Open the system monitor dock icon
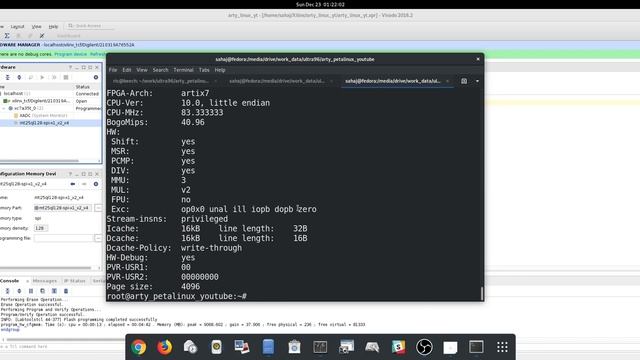Image resolution: width=640 pixels, height=360 pixels. [x=320, y=347]
